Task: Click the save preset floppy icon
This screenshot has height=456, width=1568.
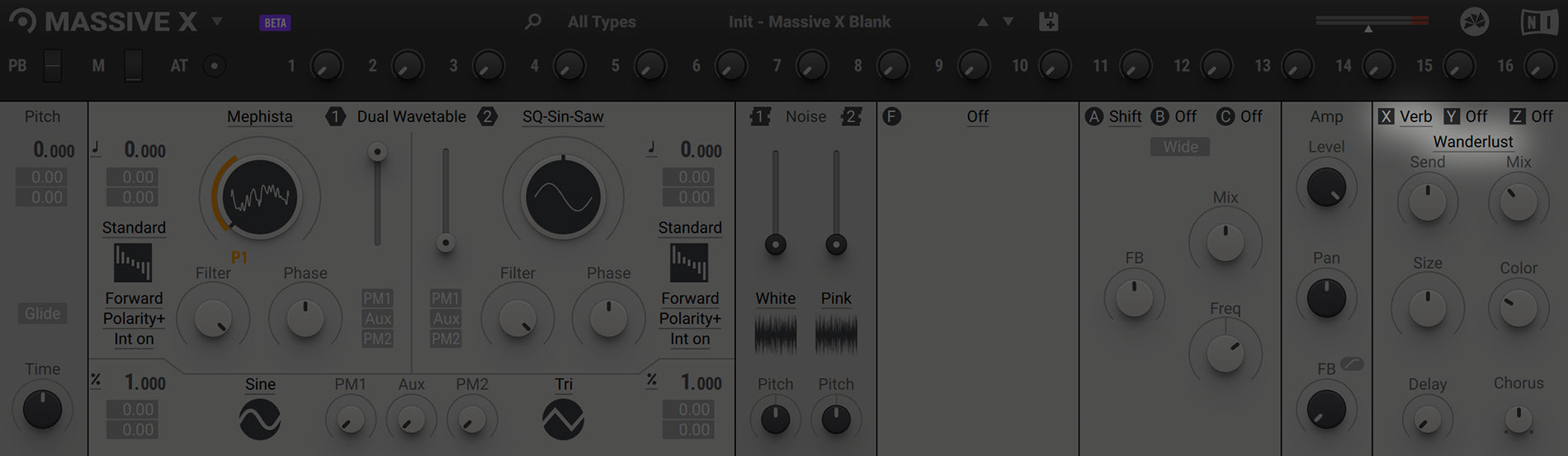Action: pos(1048,21)
